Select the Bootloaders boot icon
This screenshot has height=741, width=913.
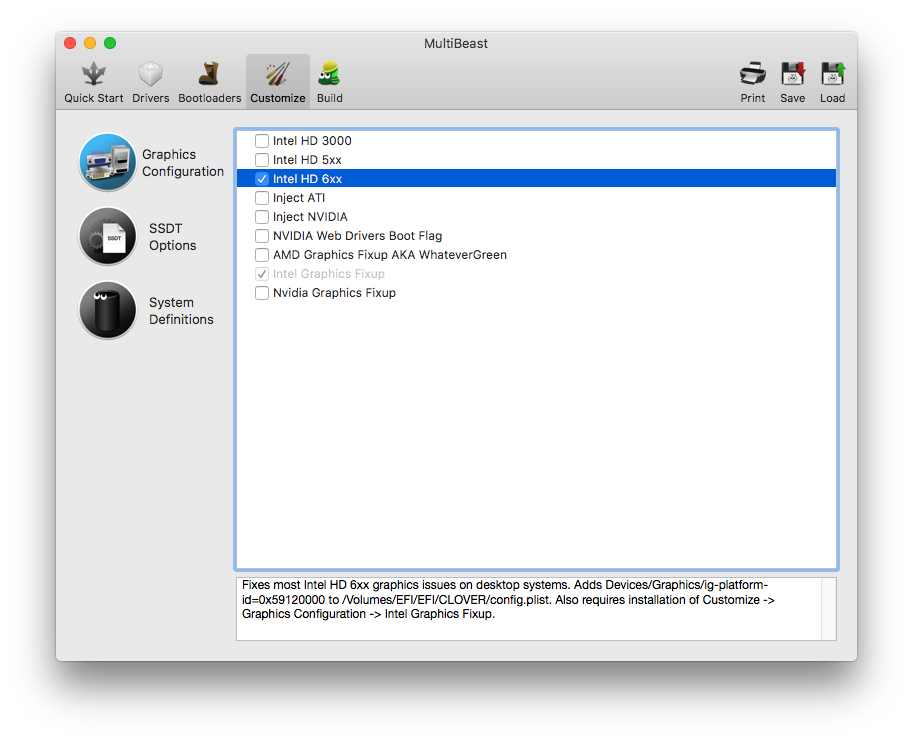click(x=209, y=82)
